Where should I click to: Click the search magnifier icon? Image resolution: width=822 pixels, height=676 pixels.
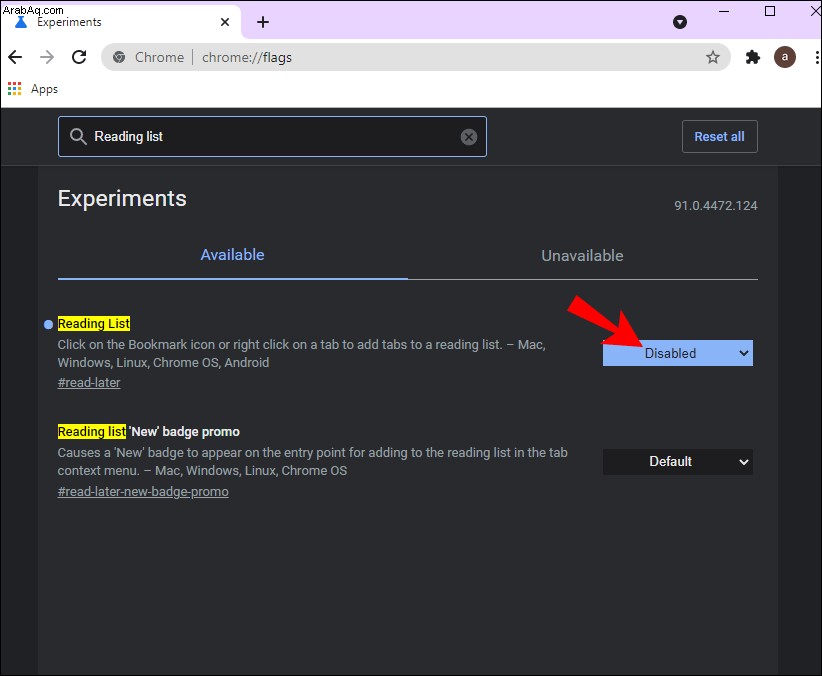(78, 136)
